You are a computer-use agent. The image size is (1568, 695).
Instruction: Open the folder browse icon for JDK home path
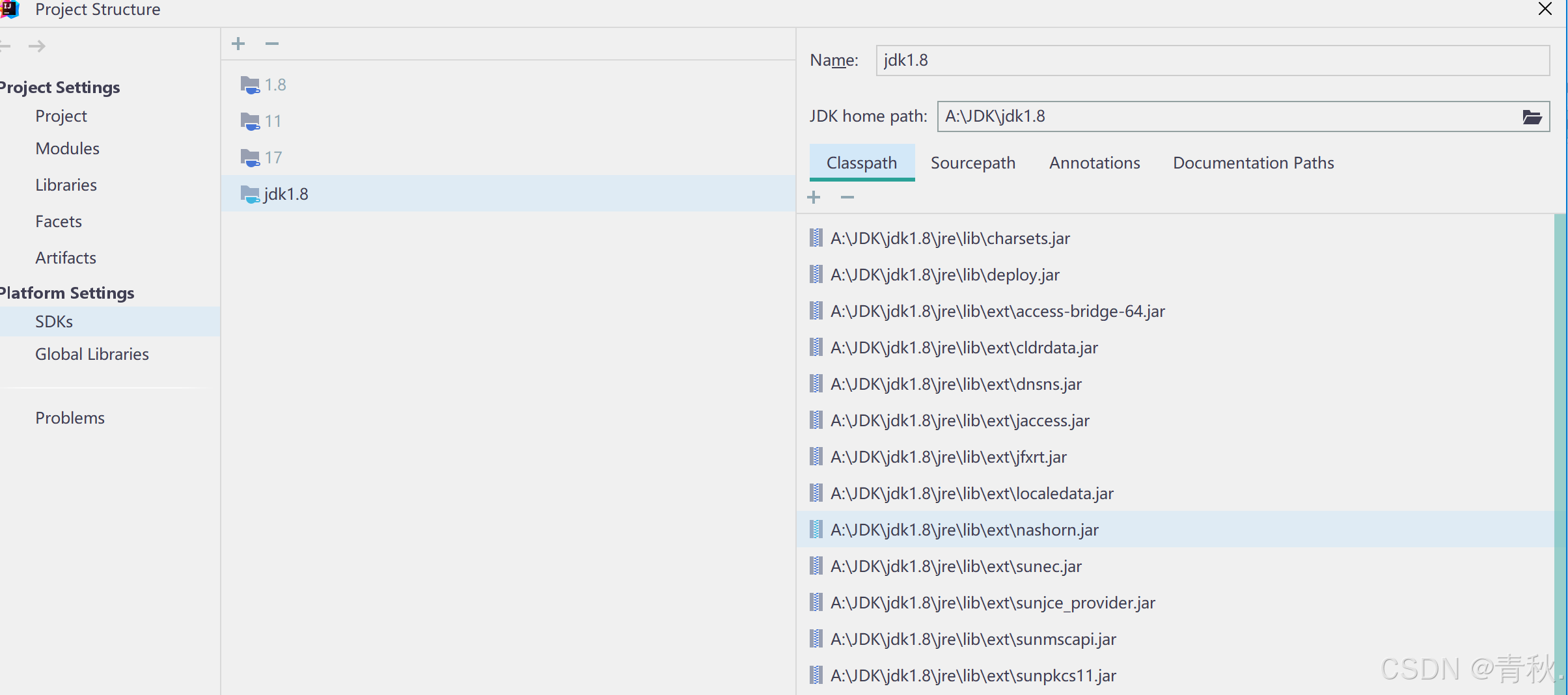coord(1533,116)
